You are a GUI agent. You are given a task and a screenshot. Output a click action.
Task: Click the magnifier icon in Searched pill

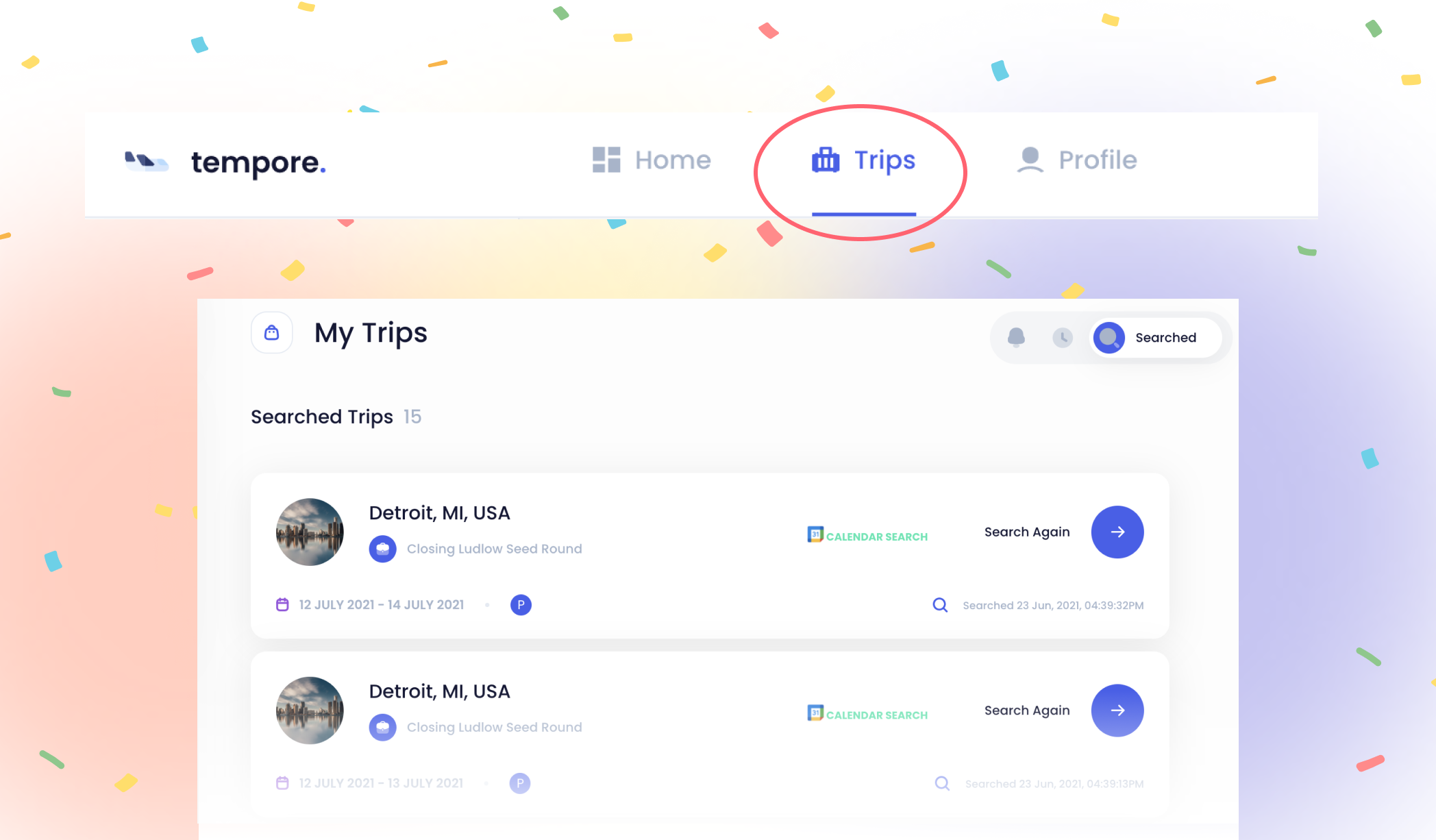tap(1109, 338)
